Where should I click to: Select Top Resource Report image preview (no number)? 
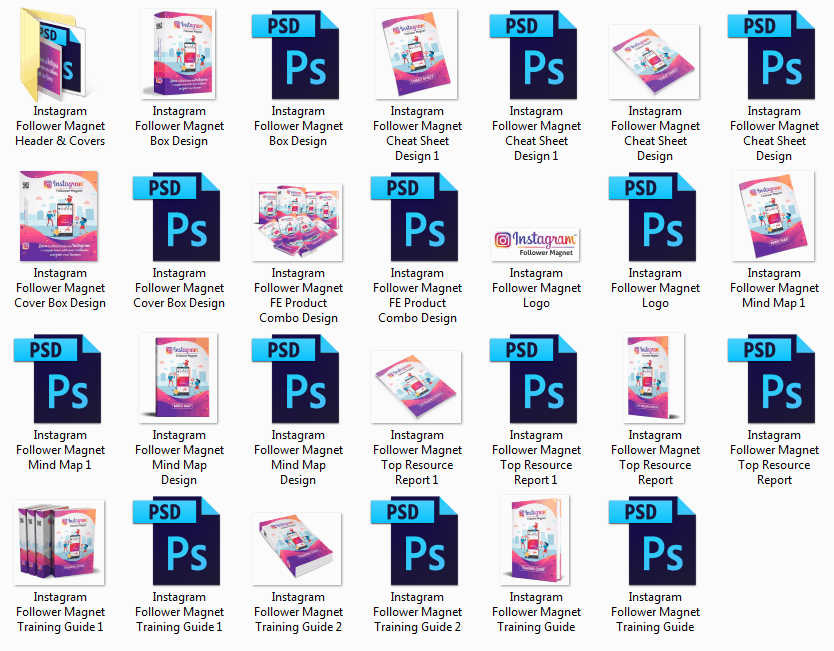(654, 378)
